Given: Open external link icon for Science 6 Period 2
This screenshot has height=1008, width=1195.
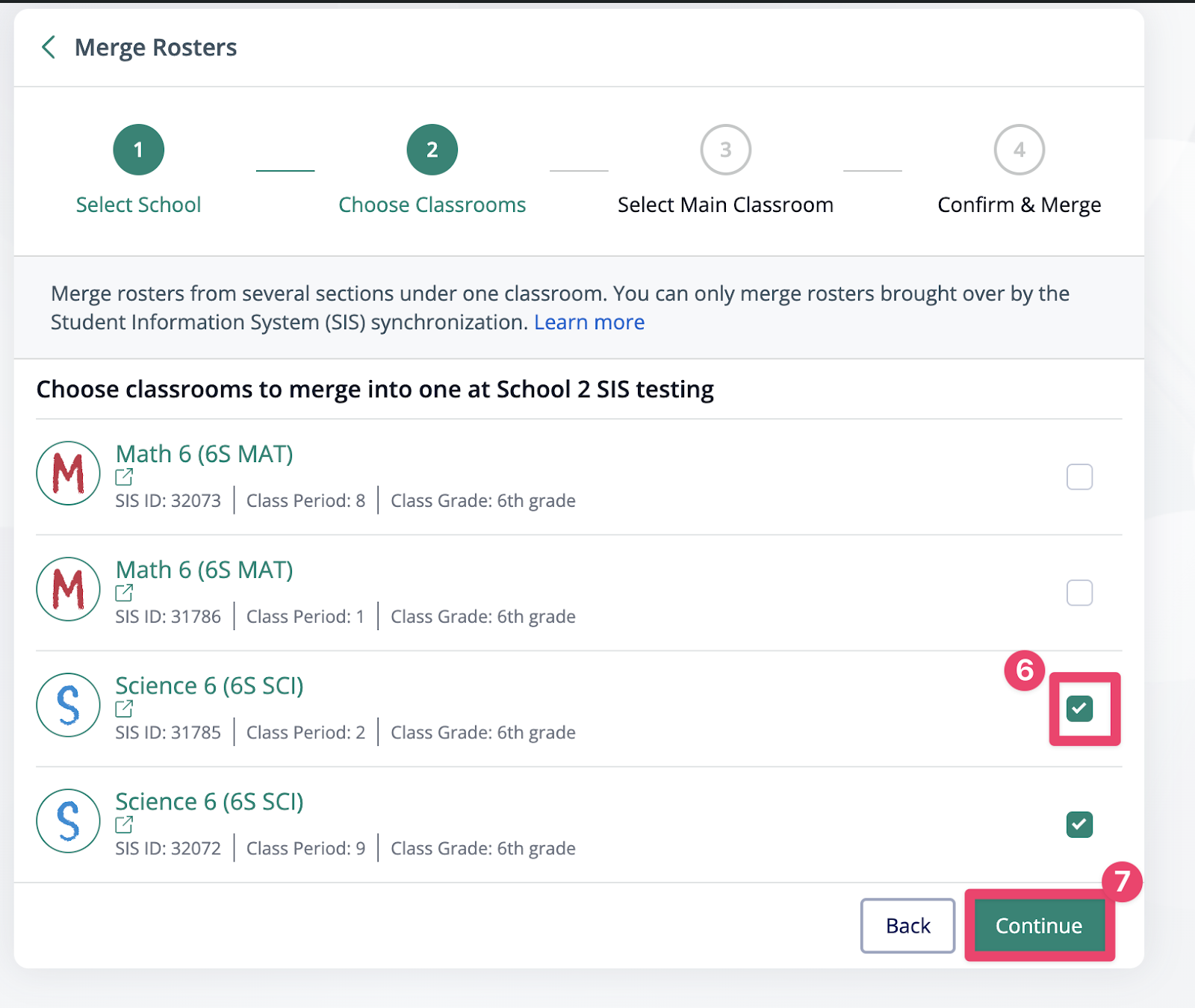Looking at the screenshot, I should click(124, 709).
